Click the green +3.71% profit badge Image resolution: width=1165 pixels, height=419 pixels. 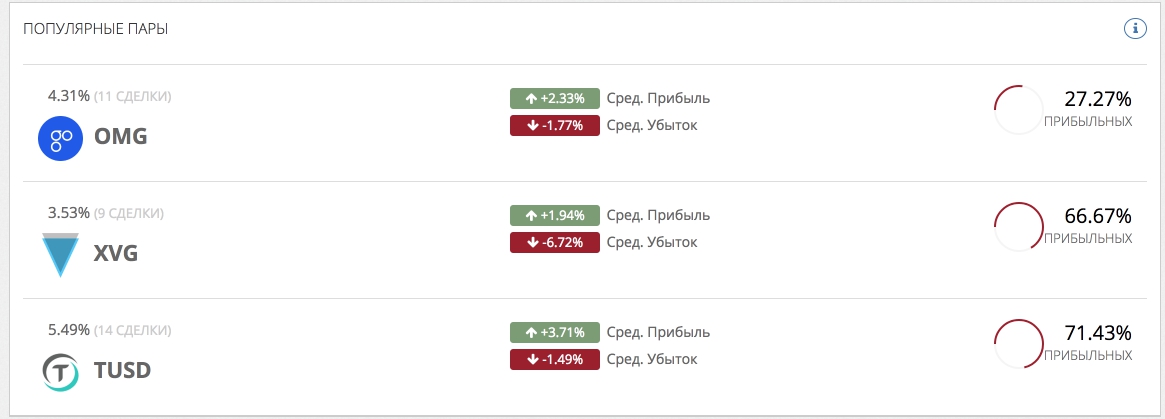pyautogui.click(x=554, y=332)
